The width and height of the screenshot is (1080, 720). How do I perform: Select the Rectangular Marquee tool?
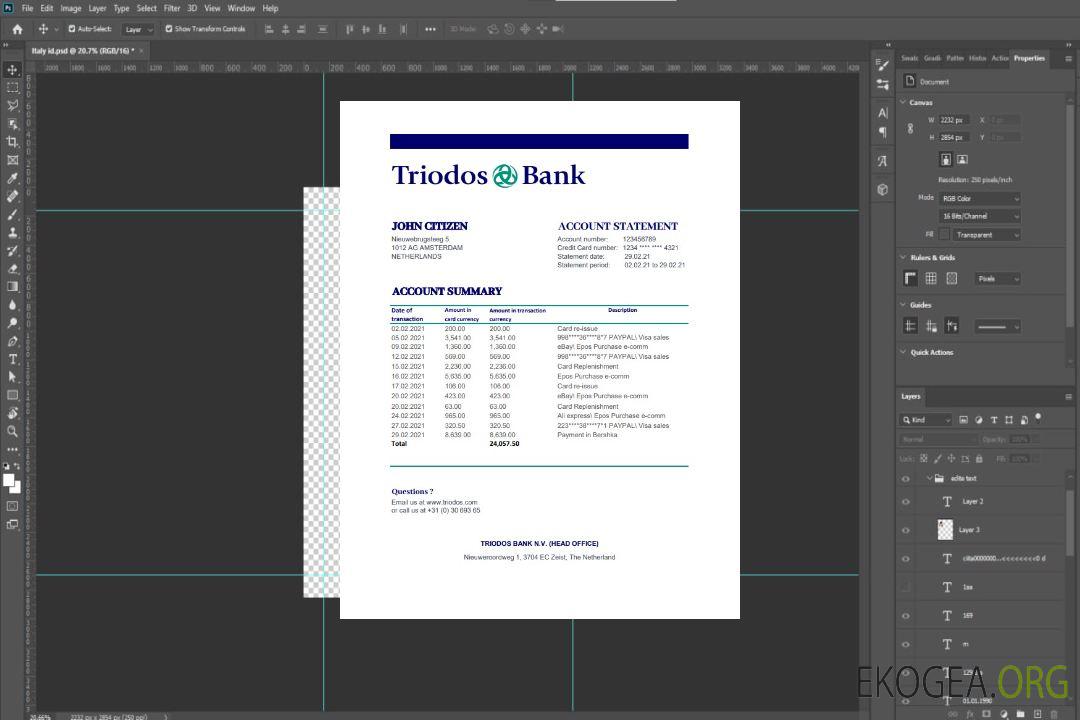coord(12,88)
